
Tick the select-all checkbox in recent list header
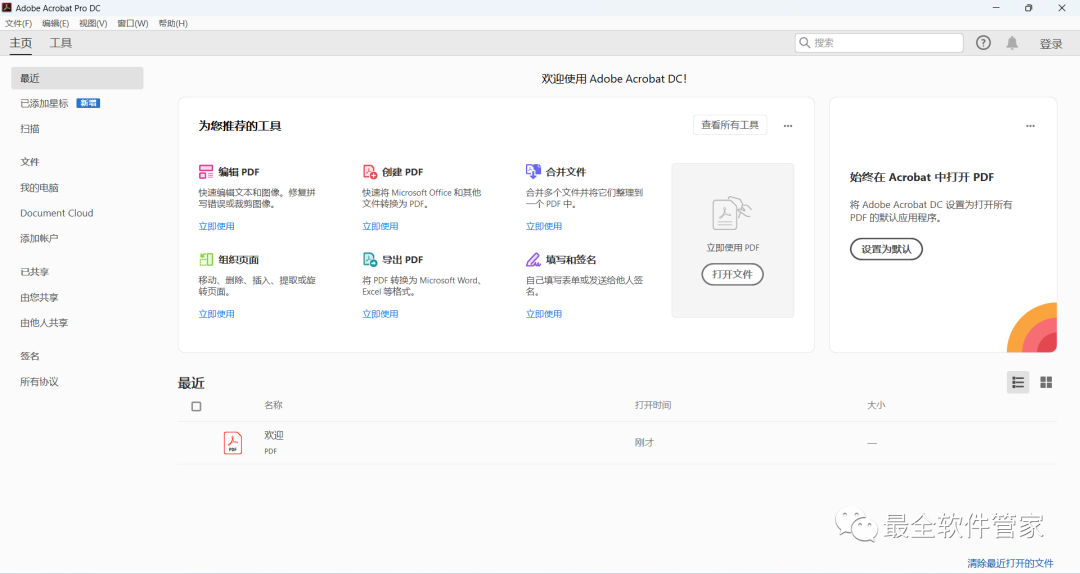tap(196, 407)
